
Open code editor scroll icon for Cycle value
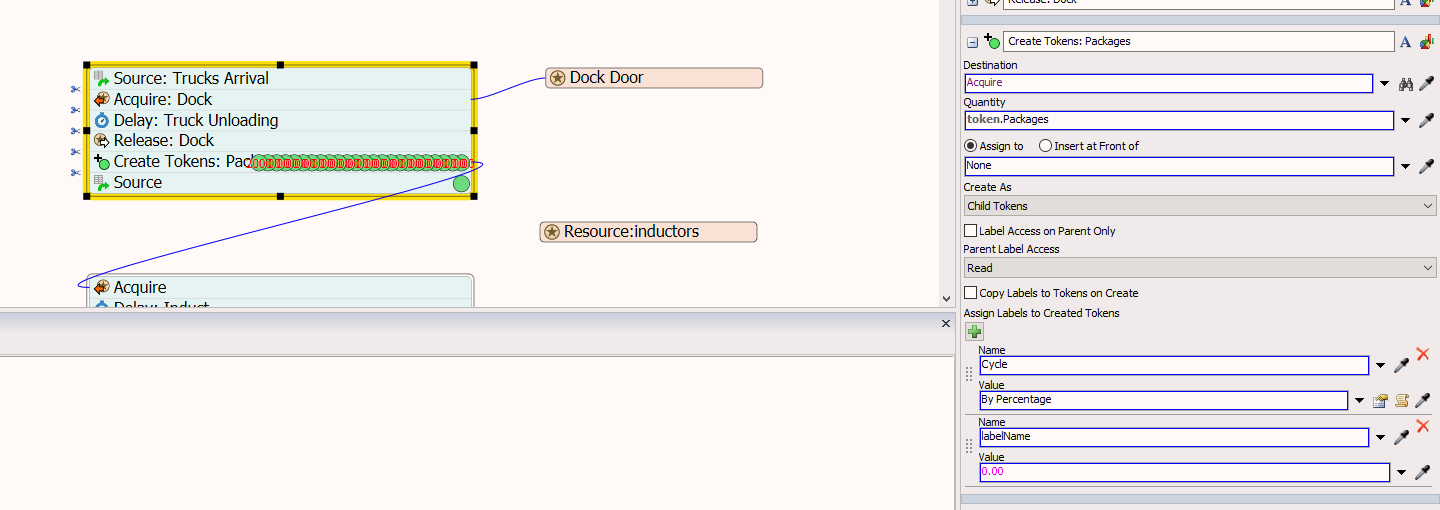1402,401
